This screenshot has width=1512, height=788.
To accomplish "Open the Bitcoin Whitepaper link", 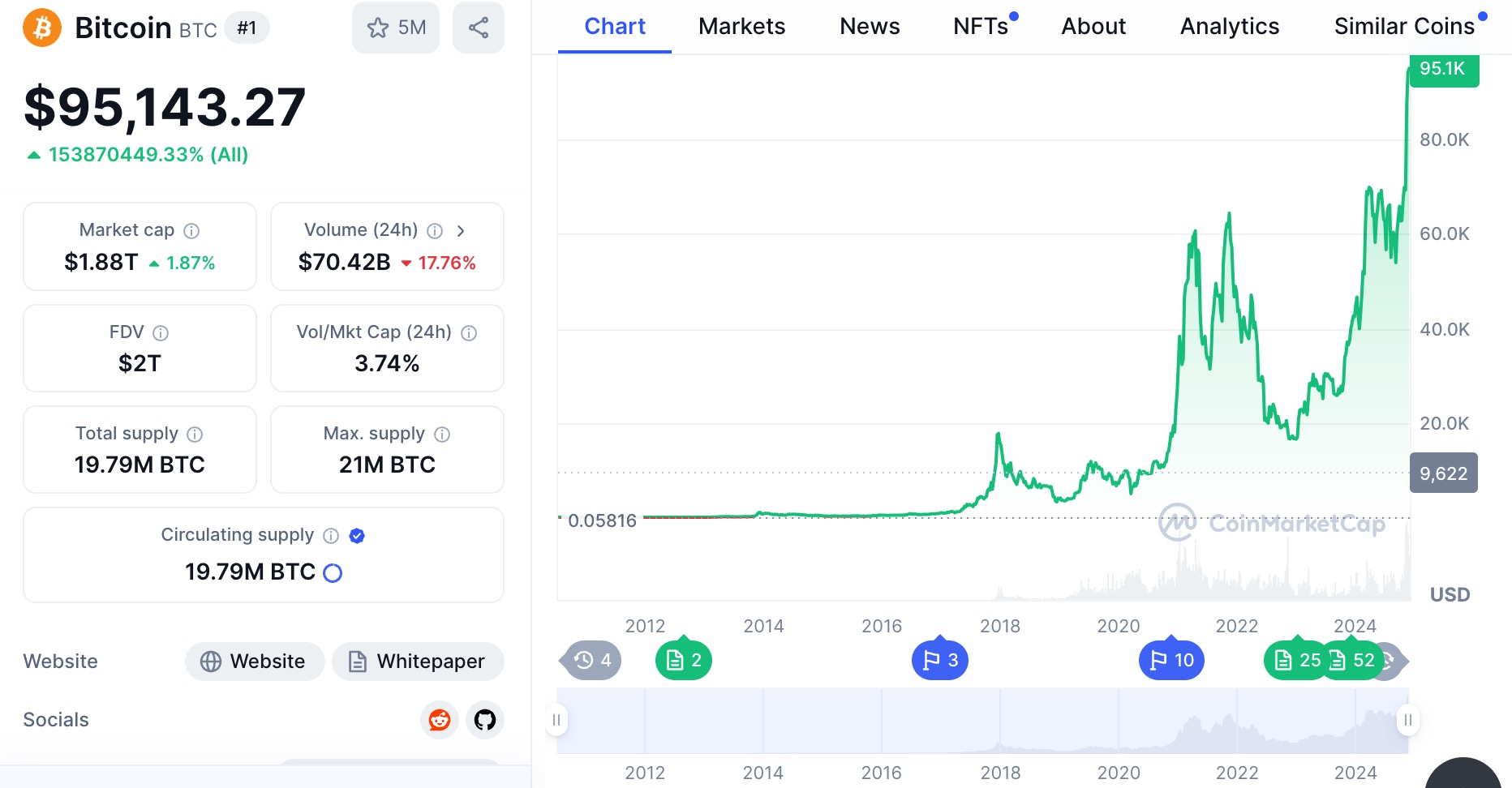I will coord(418,662).
